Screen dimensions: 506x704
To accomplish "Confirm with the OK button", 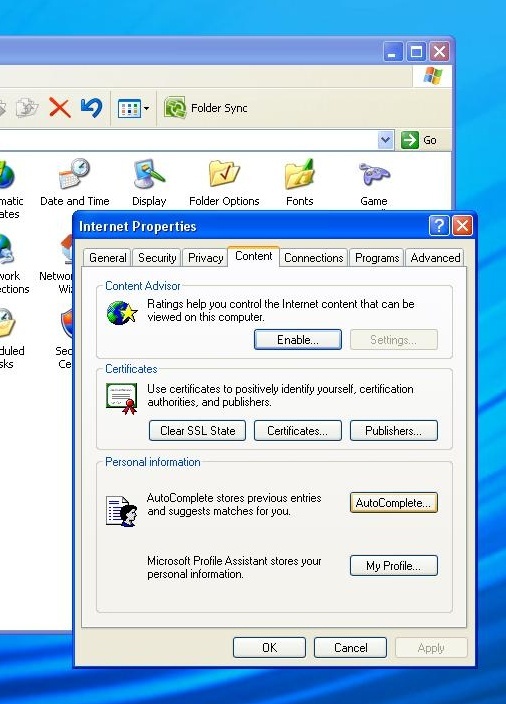I will click(269, 648).
